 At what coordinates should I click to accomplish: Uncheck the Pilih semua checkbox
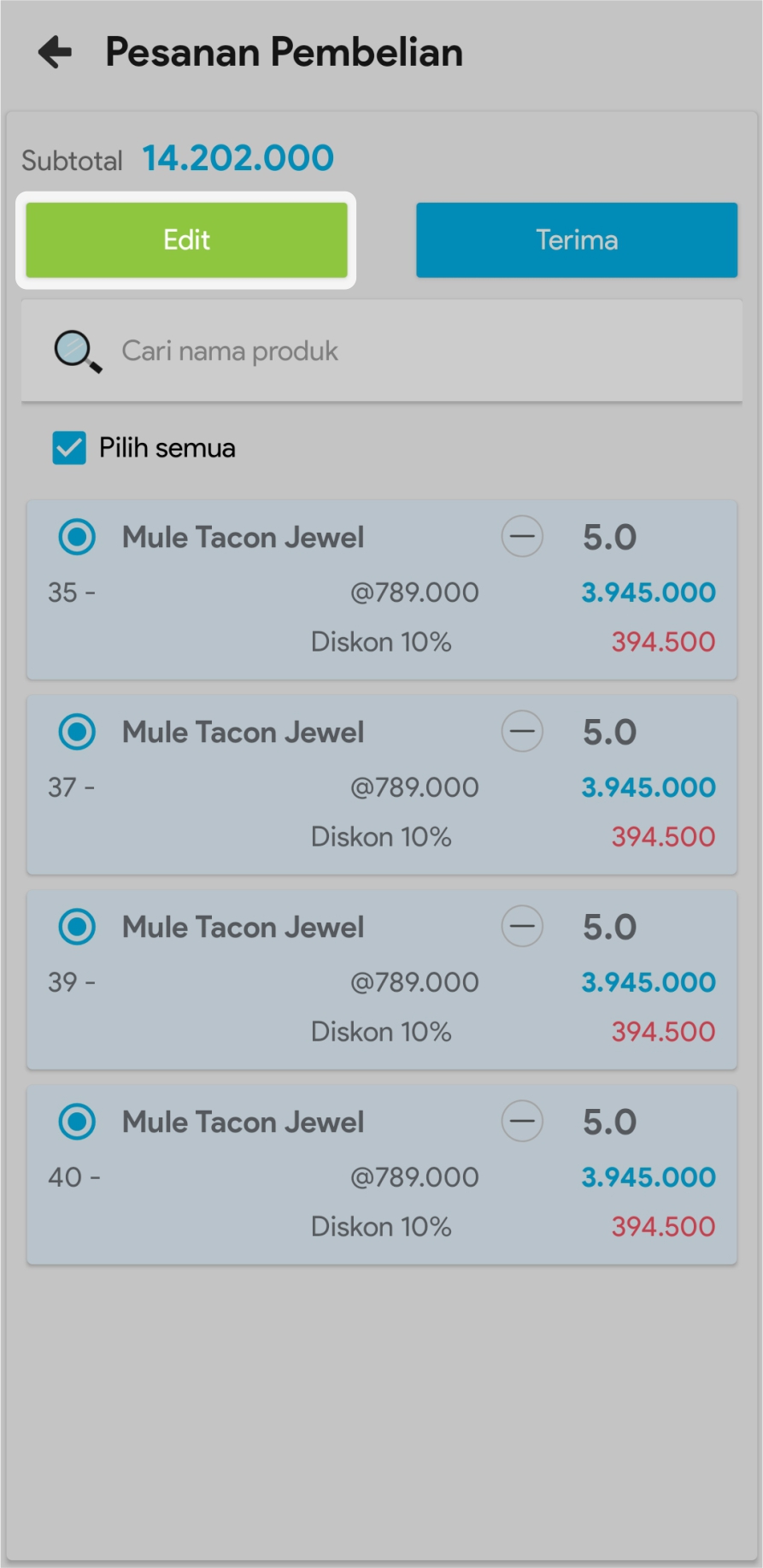point(69,448)
